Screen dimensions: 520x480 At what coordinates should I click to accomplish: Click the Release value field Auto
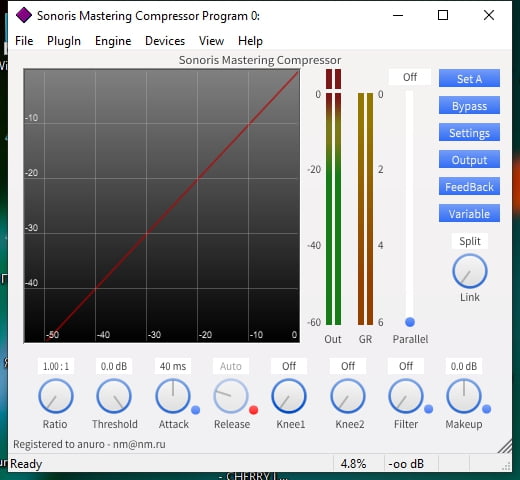click(231, 366)
